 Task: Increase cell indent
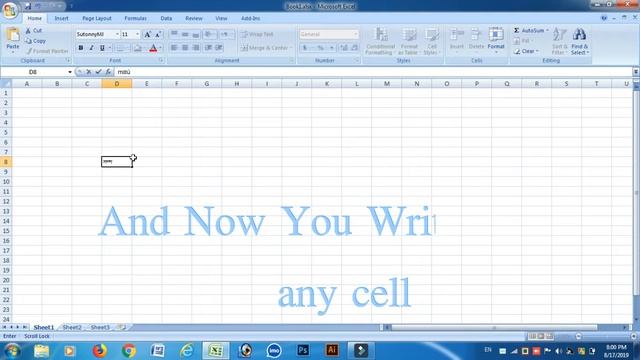pyautogui.click(x=219, y=48)
